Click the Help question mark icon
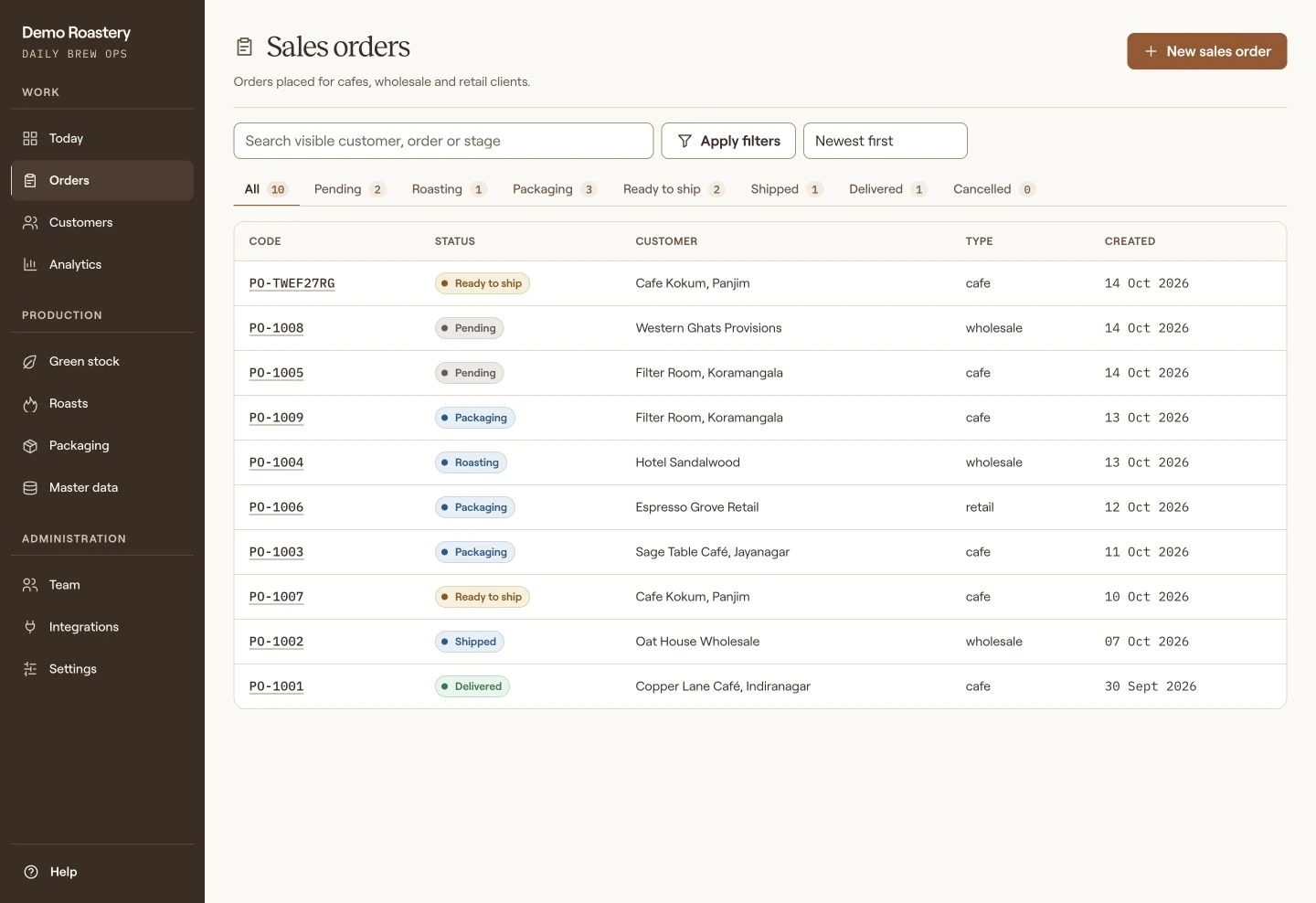Image resolution: width=1316 pixels, height=903 pixels. coord(31,871)
